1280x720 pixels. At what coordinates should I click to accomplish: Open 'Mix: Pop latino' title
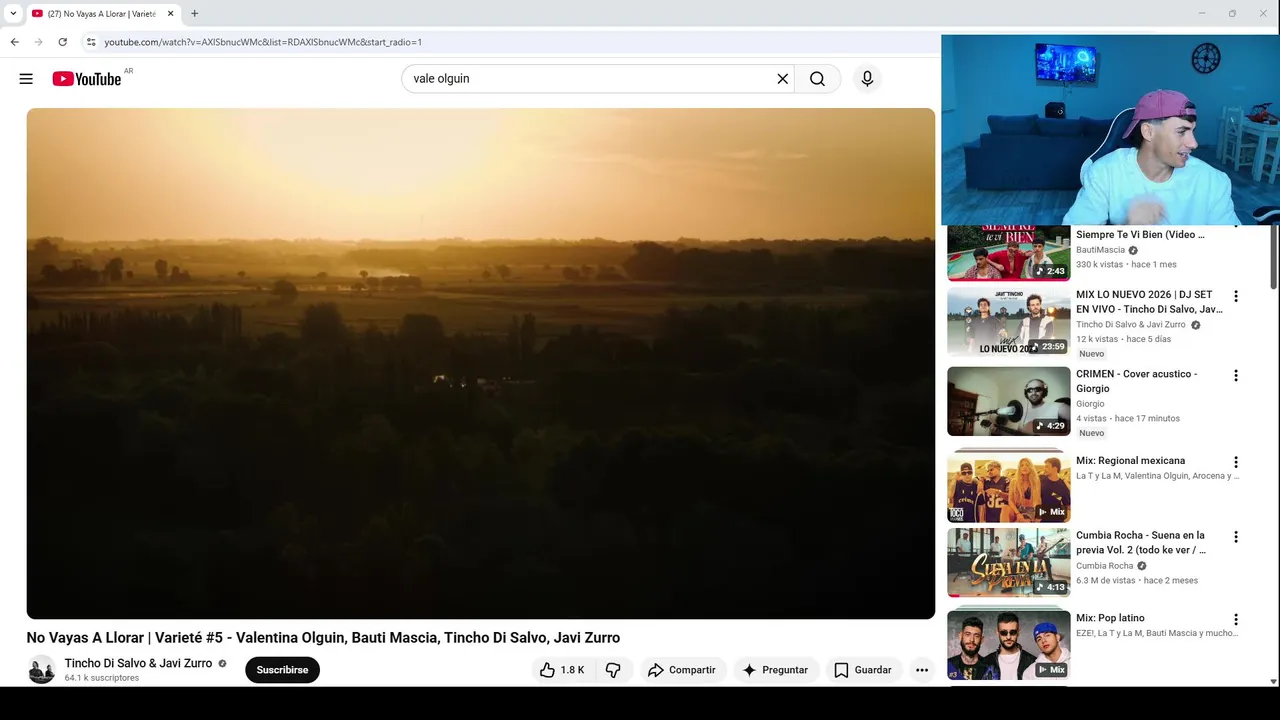point(1110,618)
